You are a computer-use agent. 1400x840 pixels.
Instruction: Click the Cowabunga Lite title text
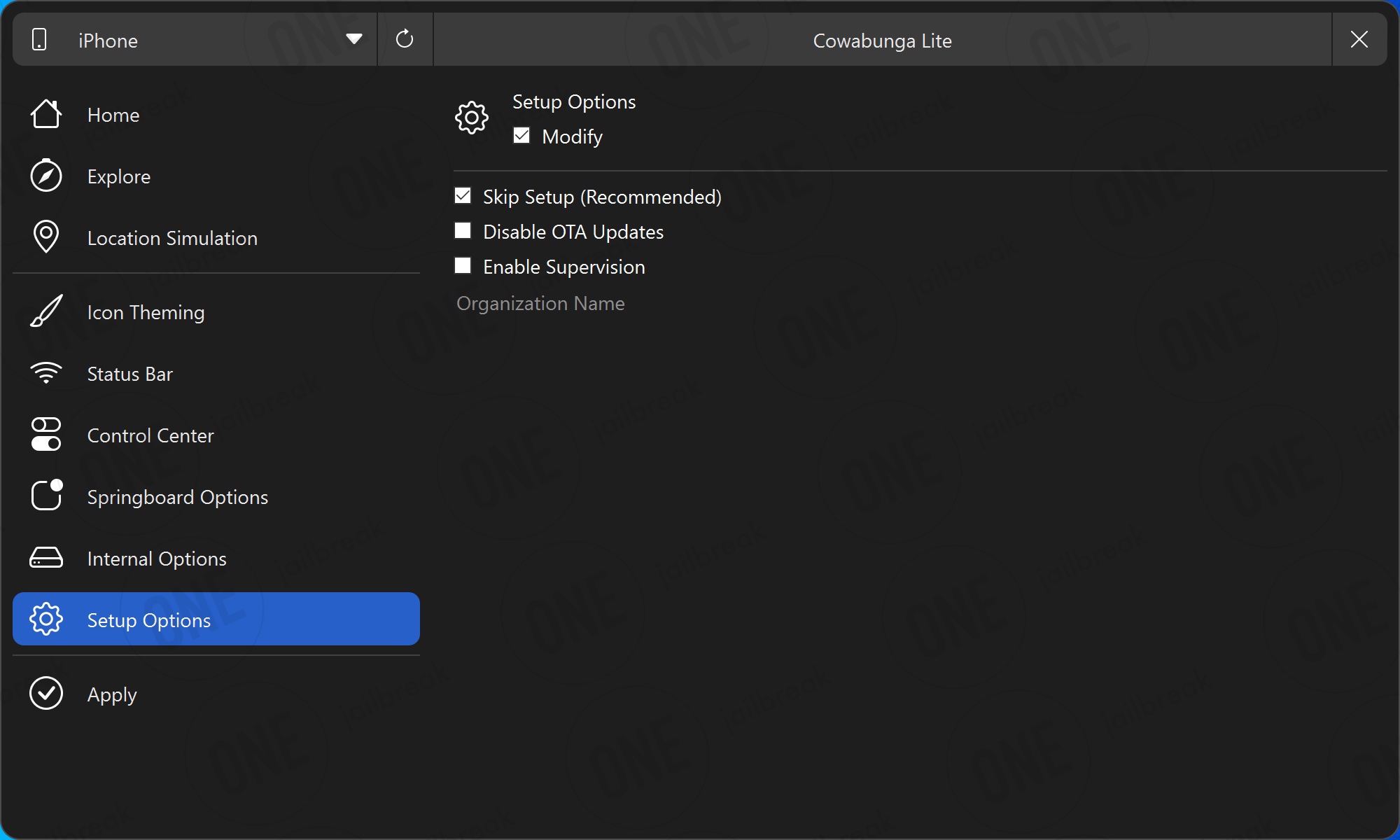click(x=882, y=41)
